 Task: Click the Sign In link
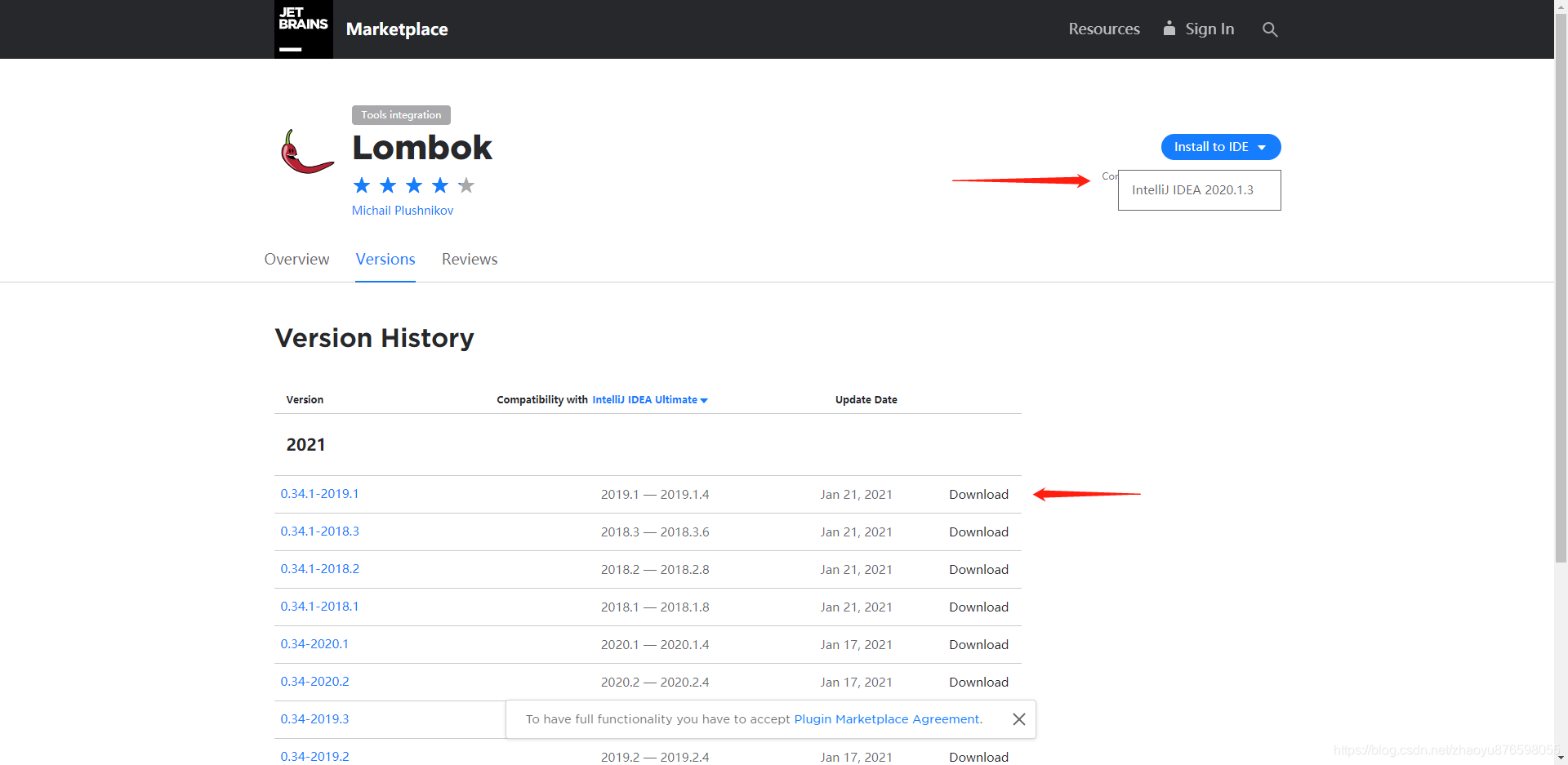[1209, 29]
